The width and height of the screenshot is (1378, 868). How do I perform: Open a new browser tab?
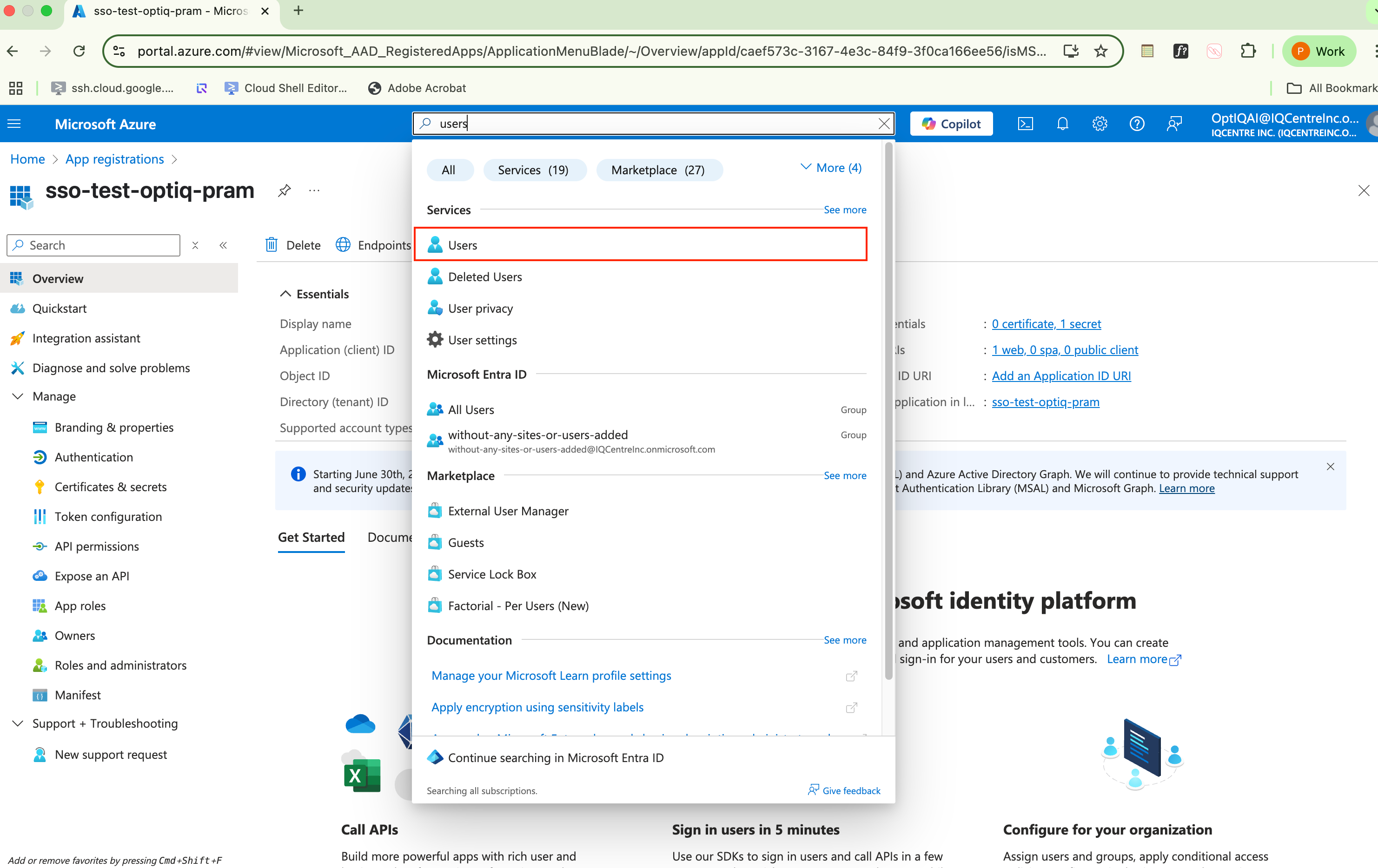[x=298, y=11]
